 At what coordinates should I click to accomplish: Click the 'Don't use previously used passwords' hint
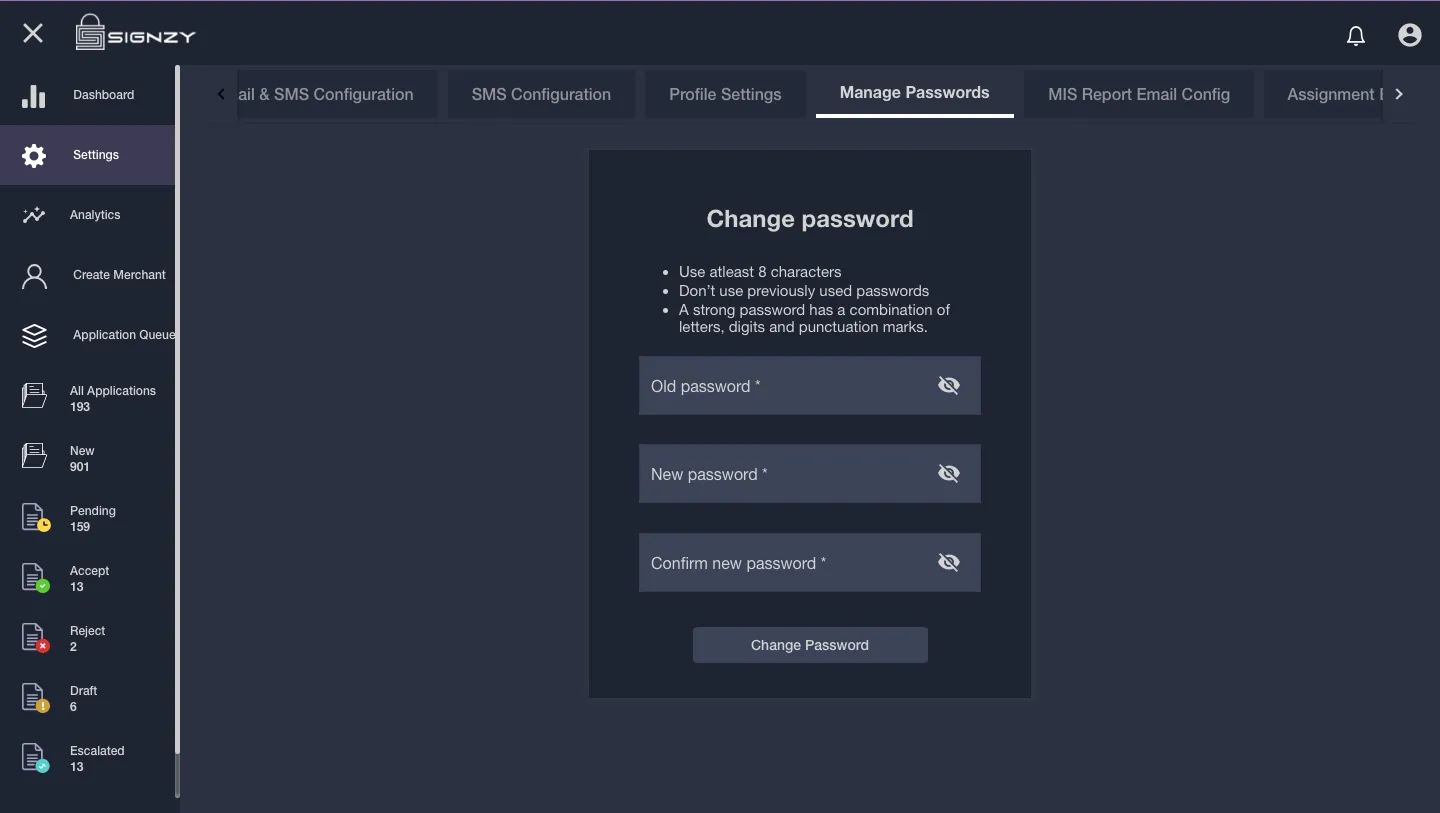pos(804,291)
